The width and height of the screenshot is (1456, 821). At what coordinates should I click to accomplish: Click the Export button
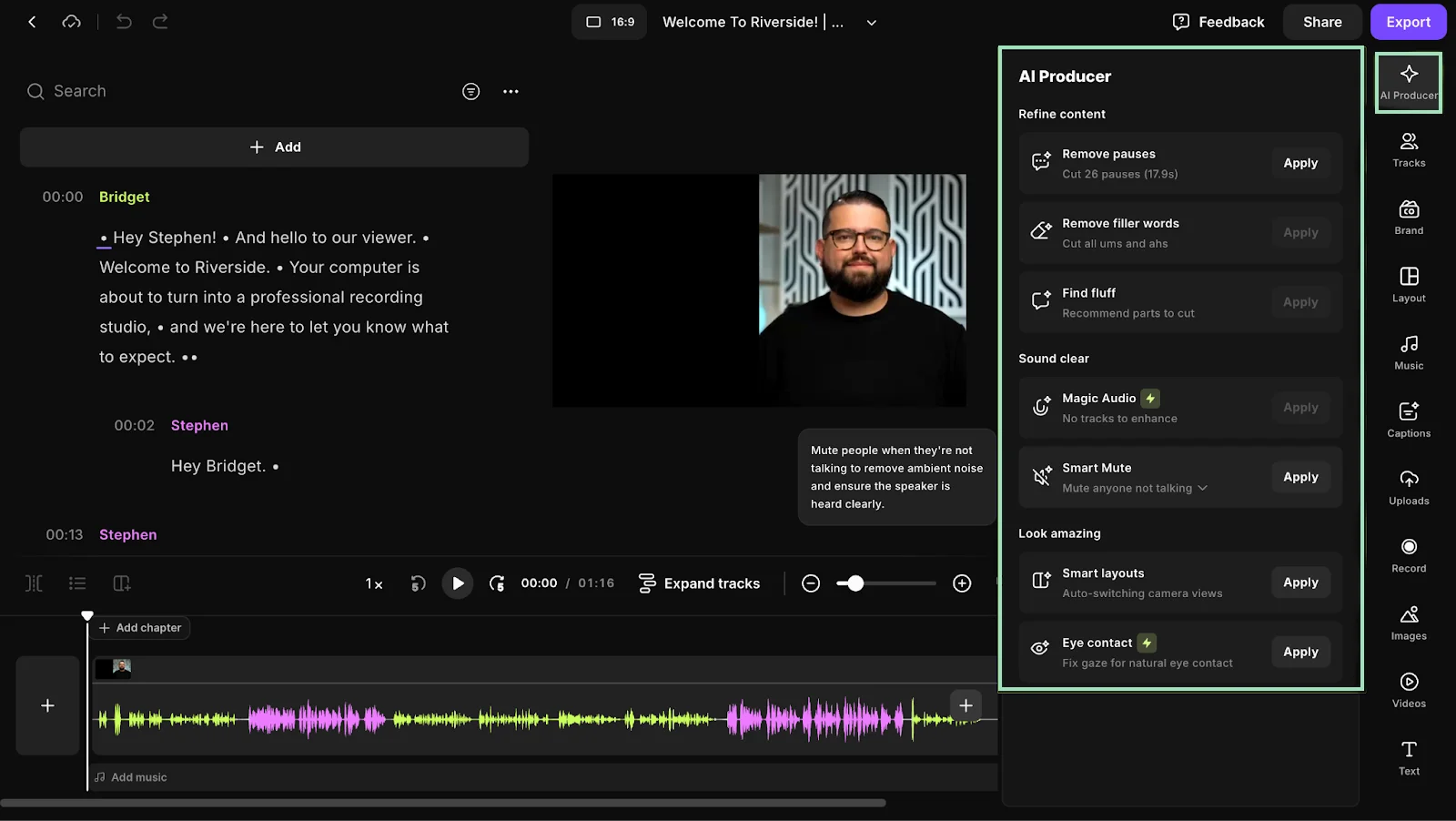pyautogui.click(x=1408, y=21)
